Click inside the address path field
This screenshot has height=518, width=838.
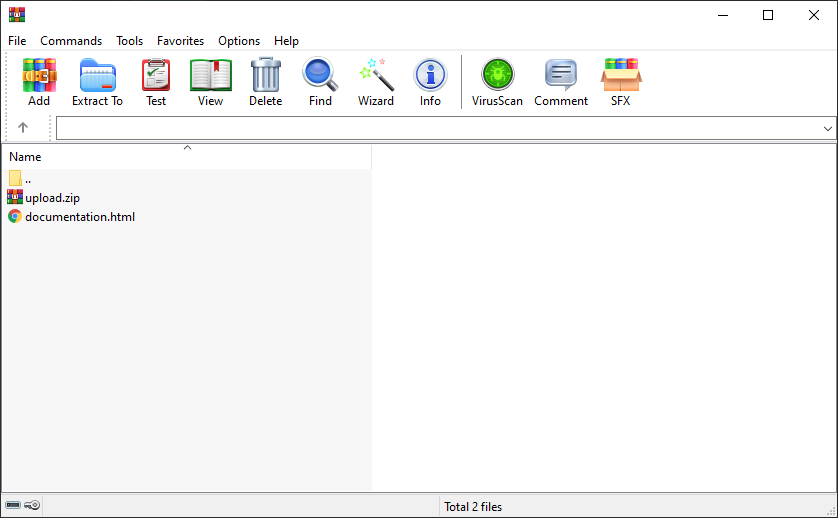[430, 129]
